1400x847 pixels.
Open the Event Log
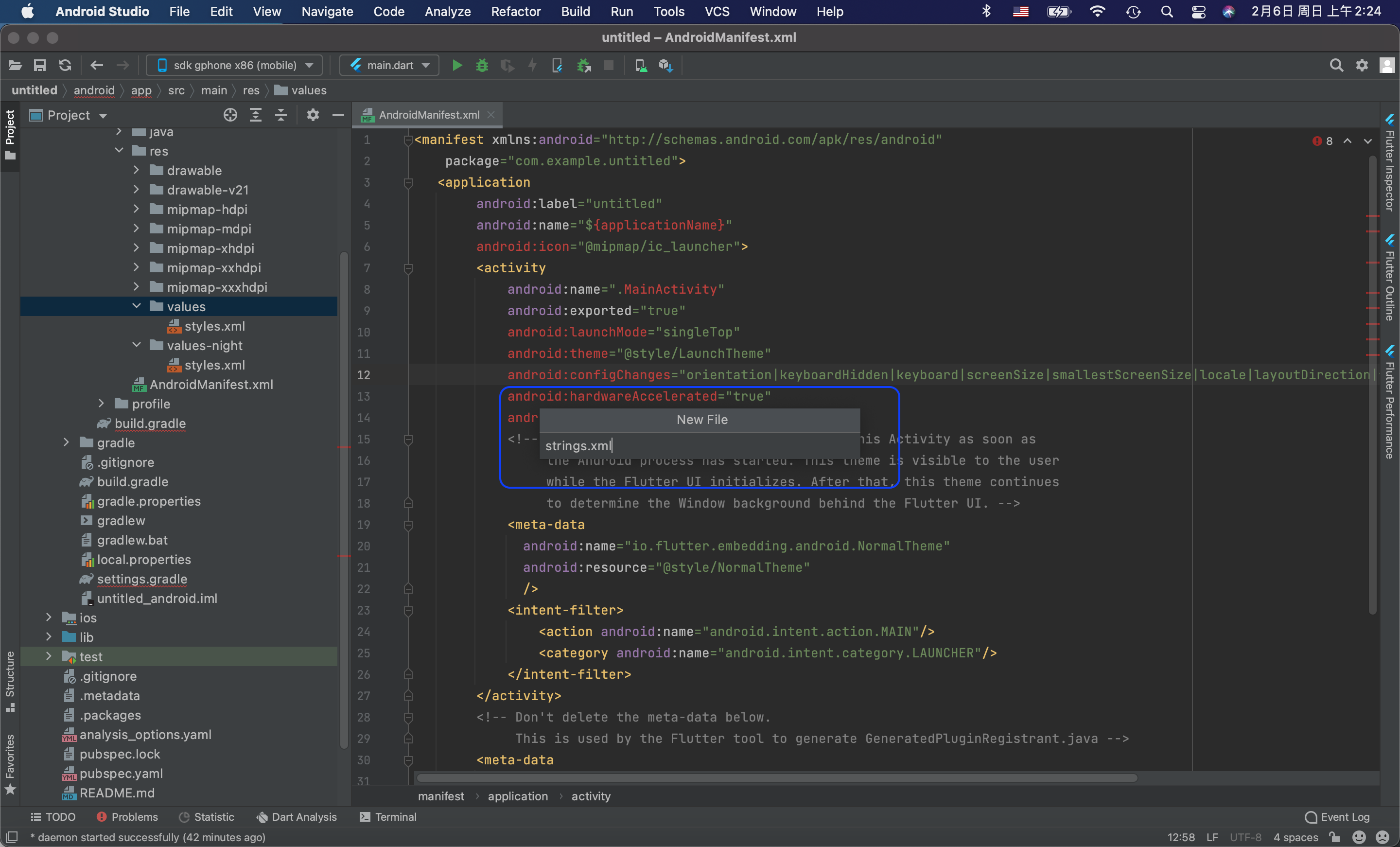click(x=1337, y=817)
